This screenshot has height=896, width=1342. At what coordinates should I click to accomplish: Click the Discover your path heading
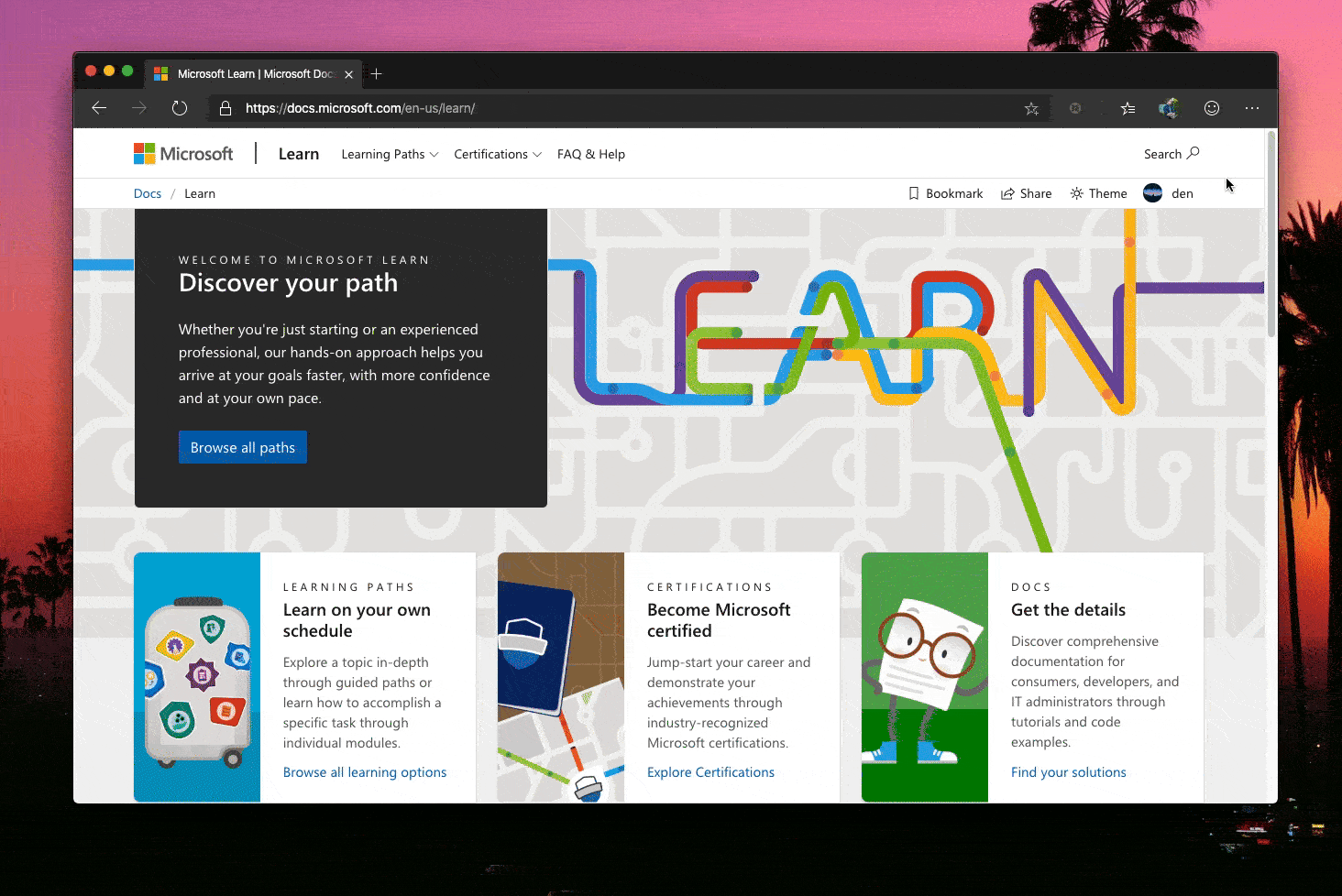(288, 283)
